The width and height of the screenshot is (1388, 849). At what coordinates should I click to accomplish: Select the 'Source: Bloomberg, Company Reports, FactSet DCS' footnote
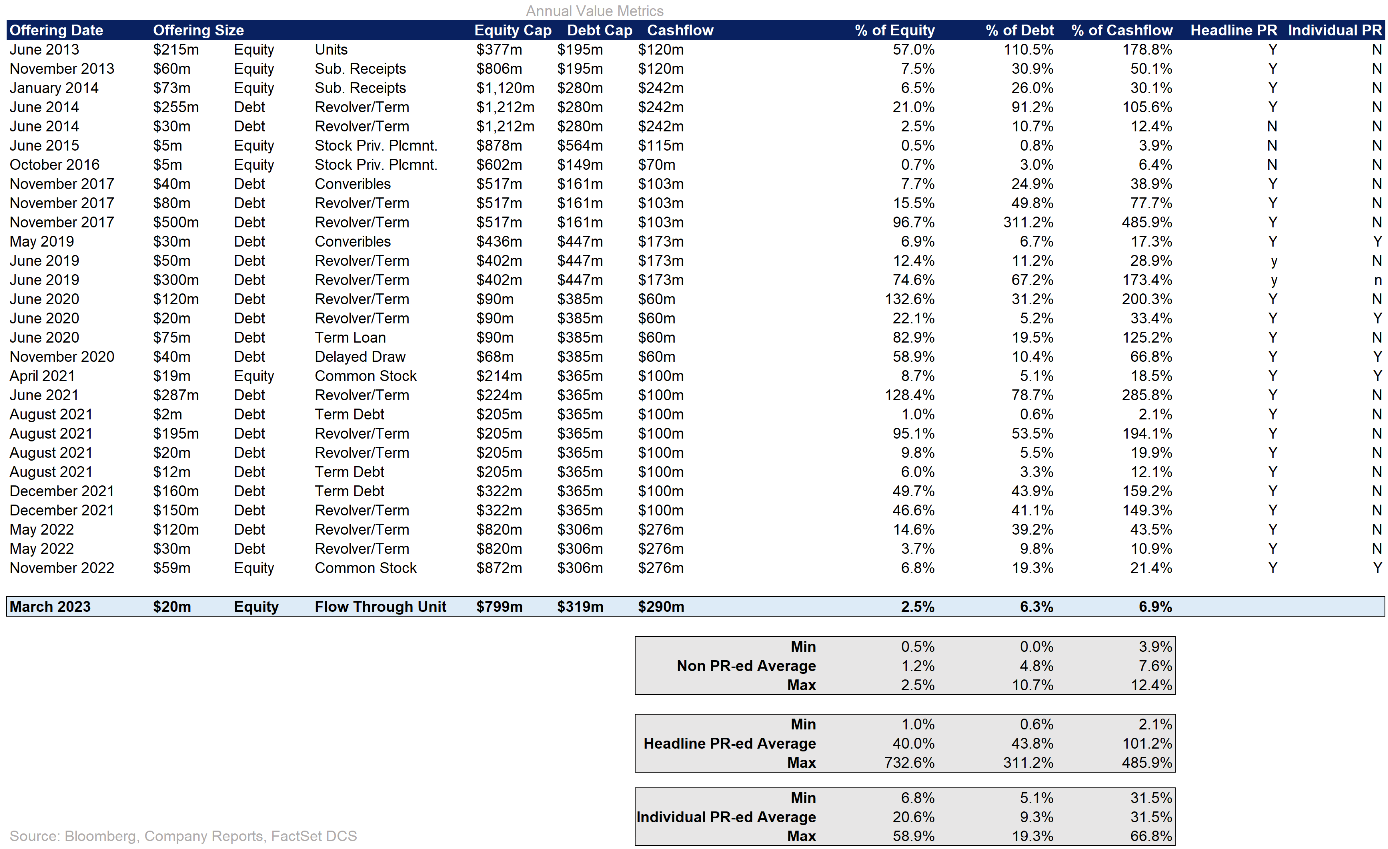[x=183, y=836]
